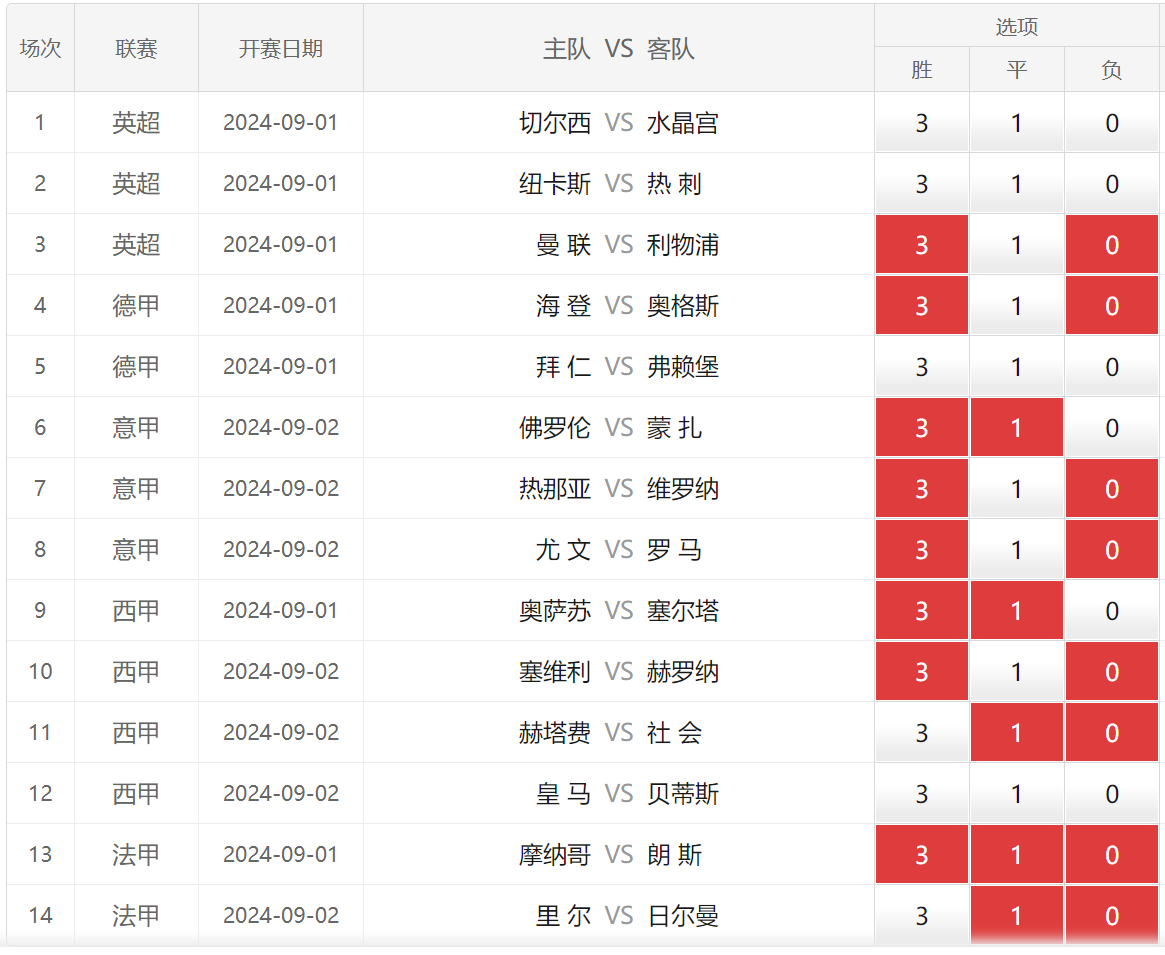Select draw option 1 for 尤文 VS 罗马
1165x955 pixels.
pyautogui.click(x=1016, y=549)
